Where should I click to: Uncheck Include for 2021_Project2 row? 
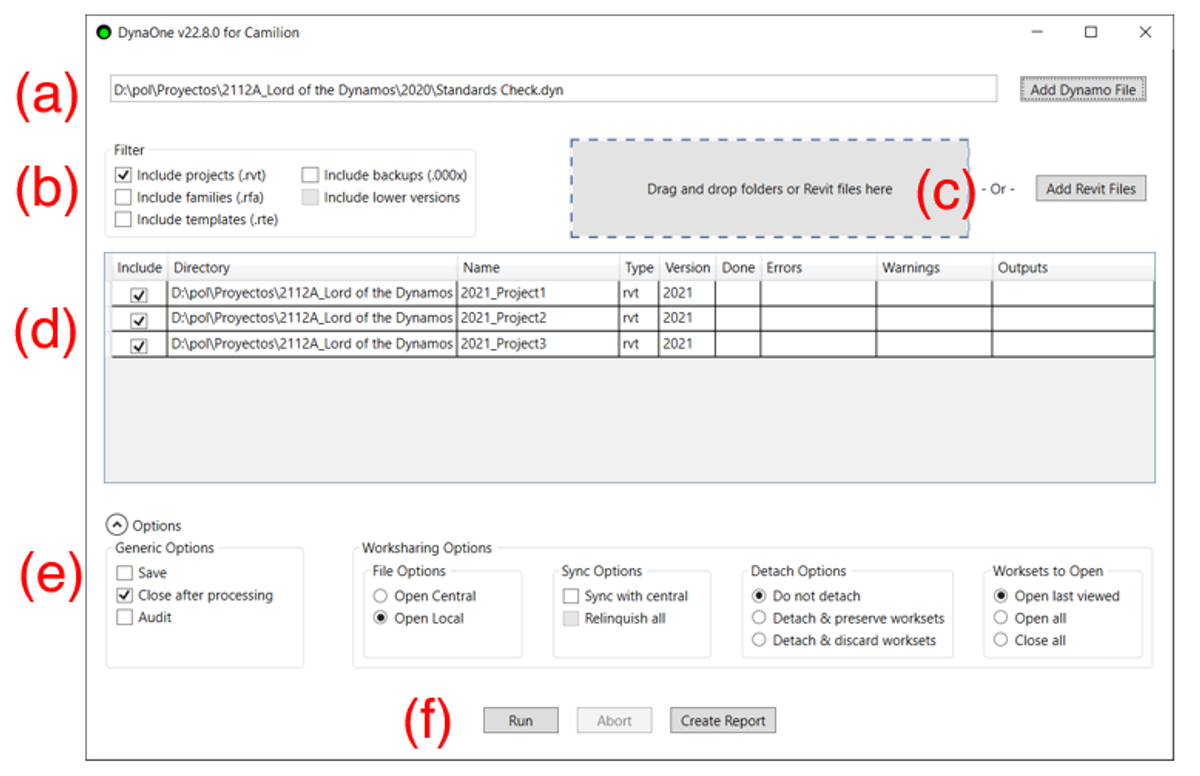tap(139, 320)
